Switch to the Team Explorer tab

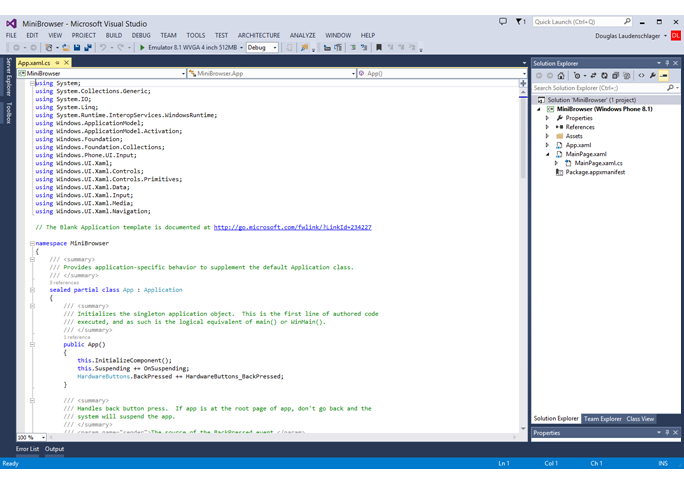pos(602,419)
